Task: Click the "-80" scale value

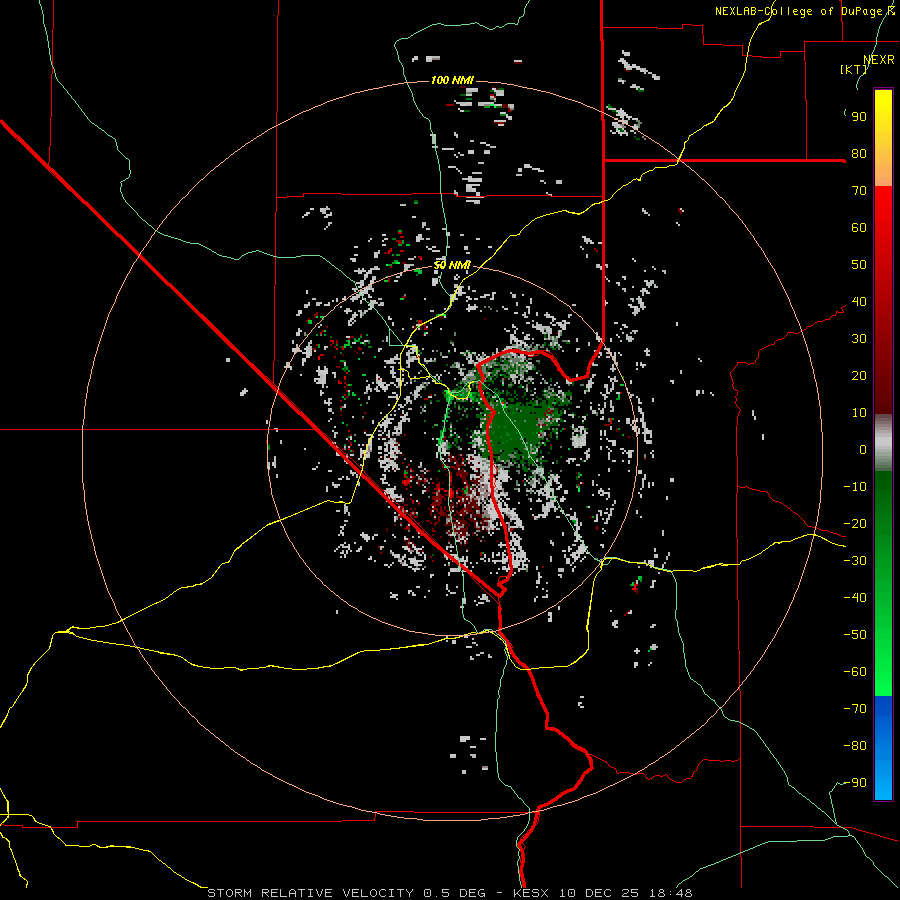Action: 855,746
